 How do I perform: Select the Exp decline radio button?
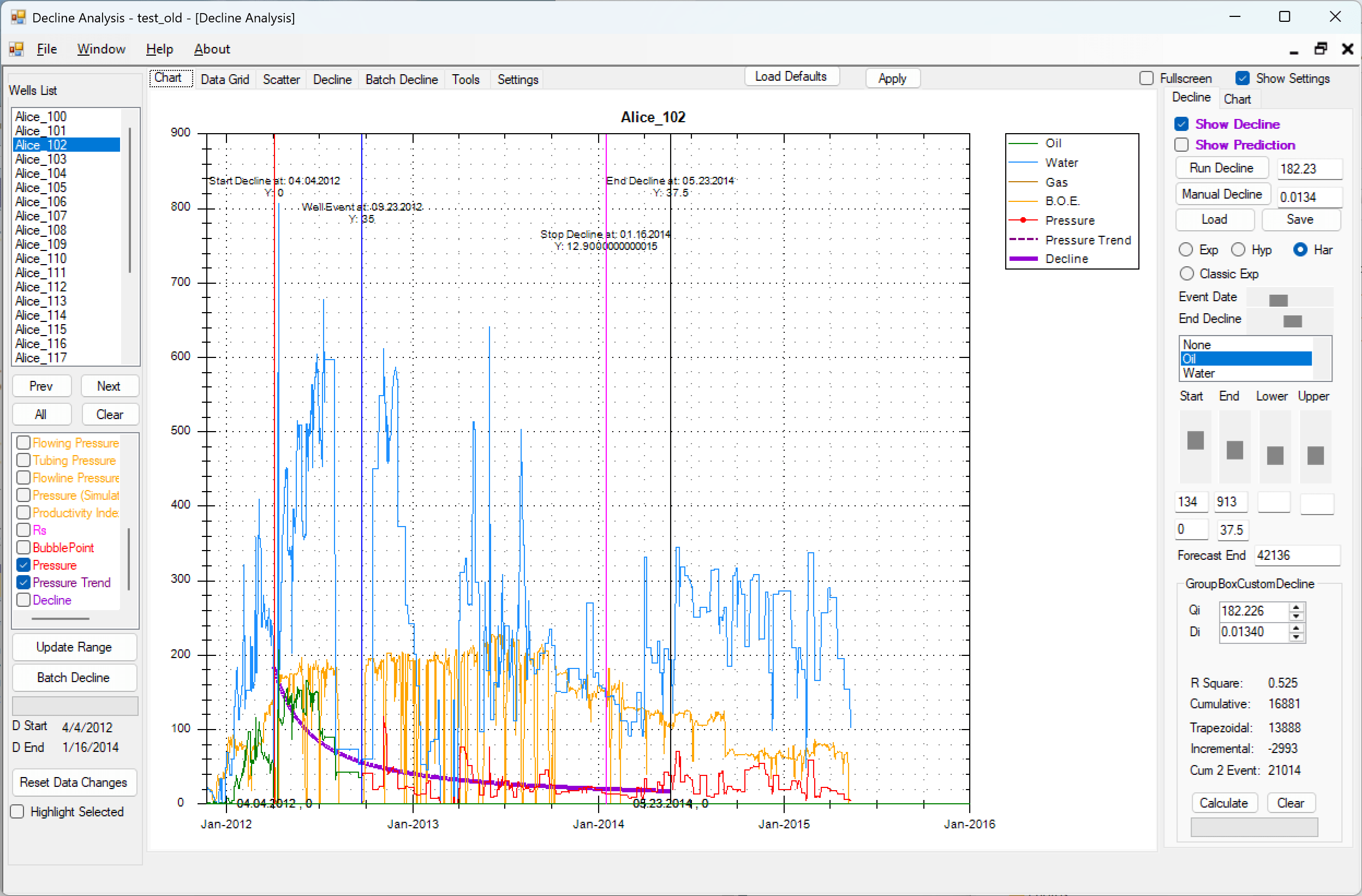[1186, 250]
